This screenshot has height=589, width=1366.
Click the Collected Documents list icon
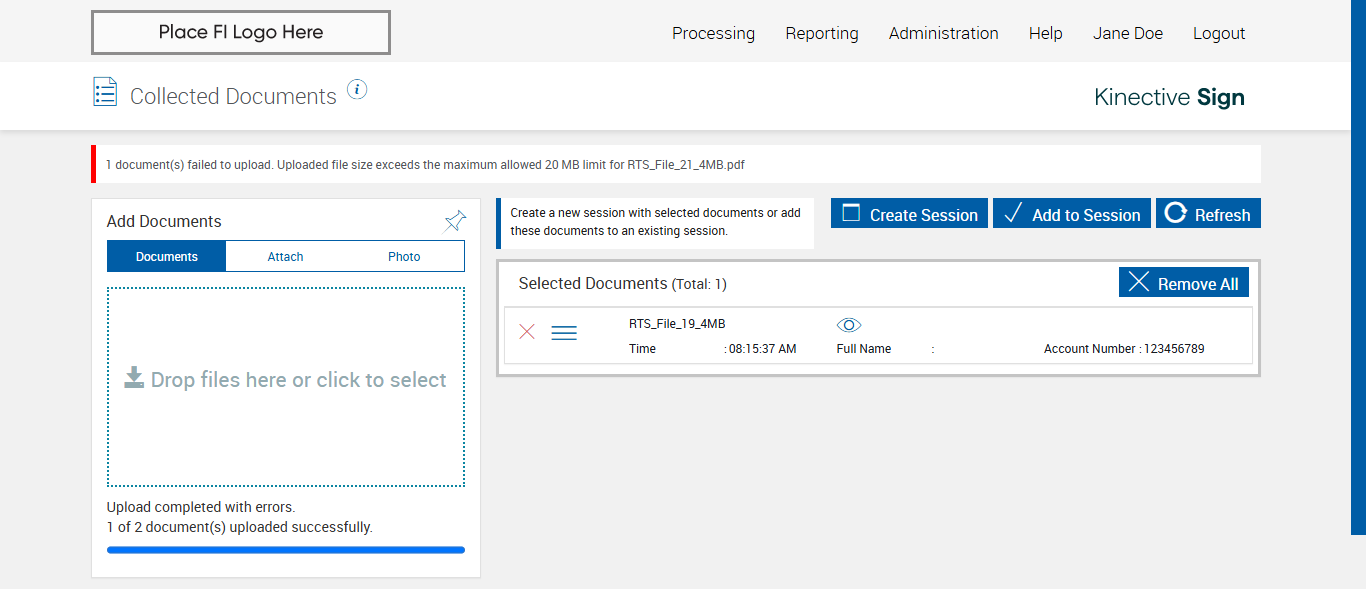[105, 92]
